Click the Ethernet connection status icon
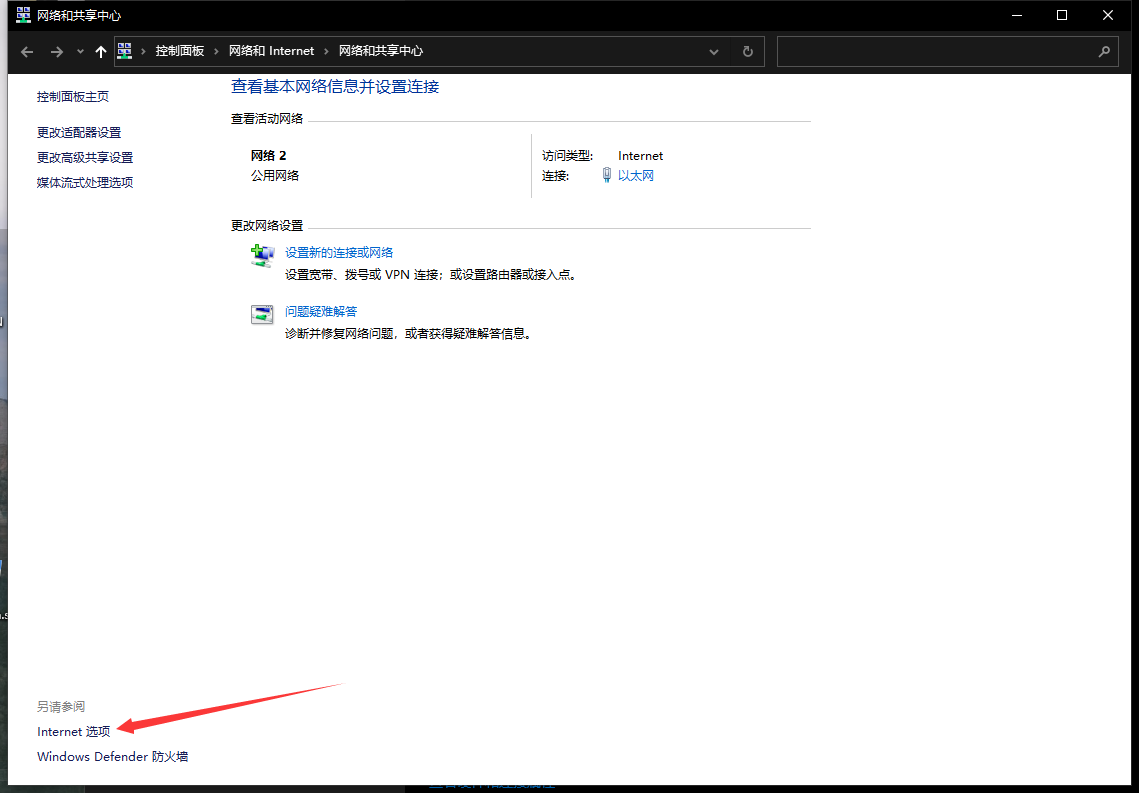 (x=607, y=175)
